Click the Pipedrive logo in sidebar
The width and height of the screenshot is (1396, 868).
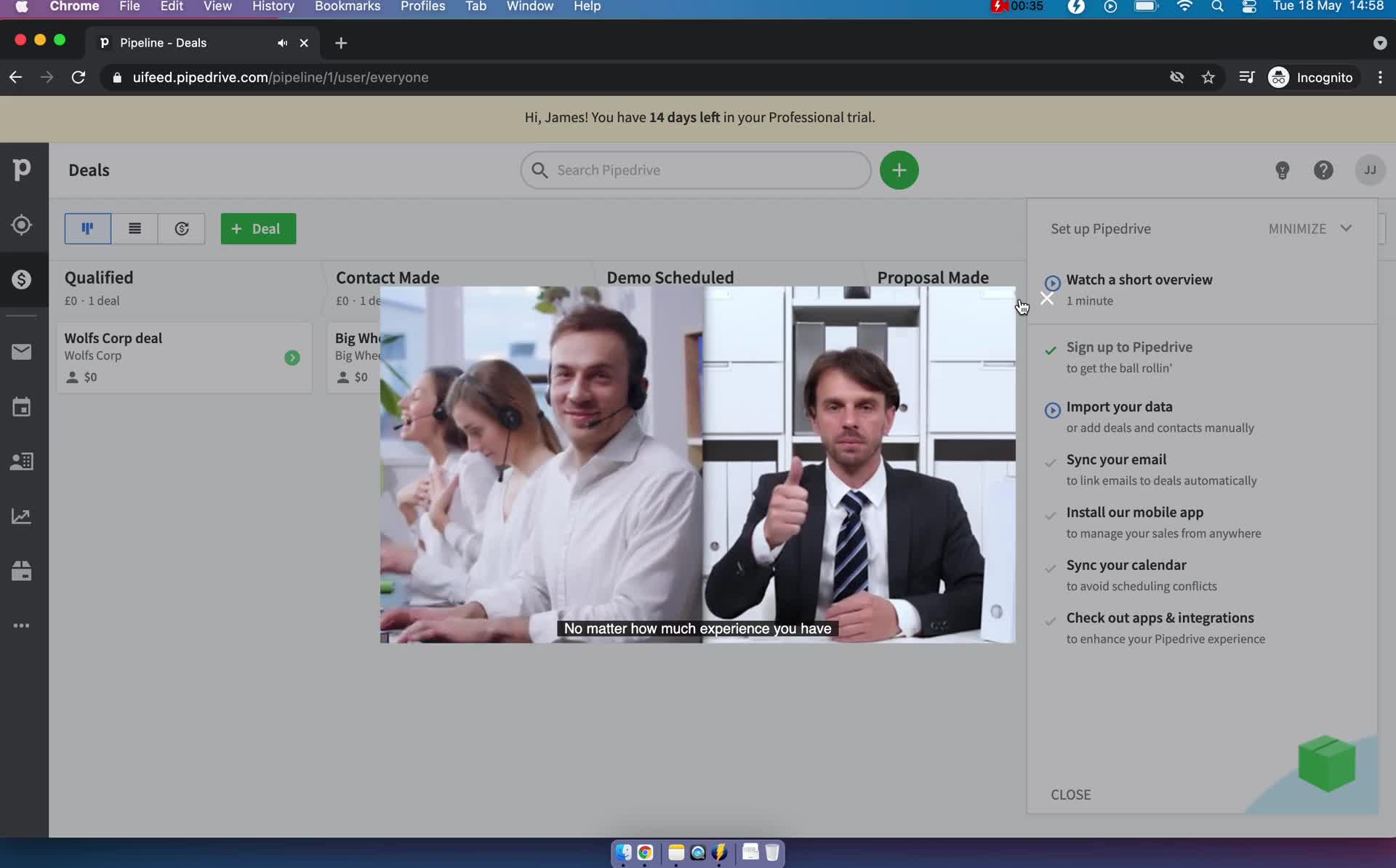[22, 169]
